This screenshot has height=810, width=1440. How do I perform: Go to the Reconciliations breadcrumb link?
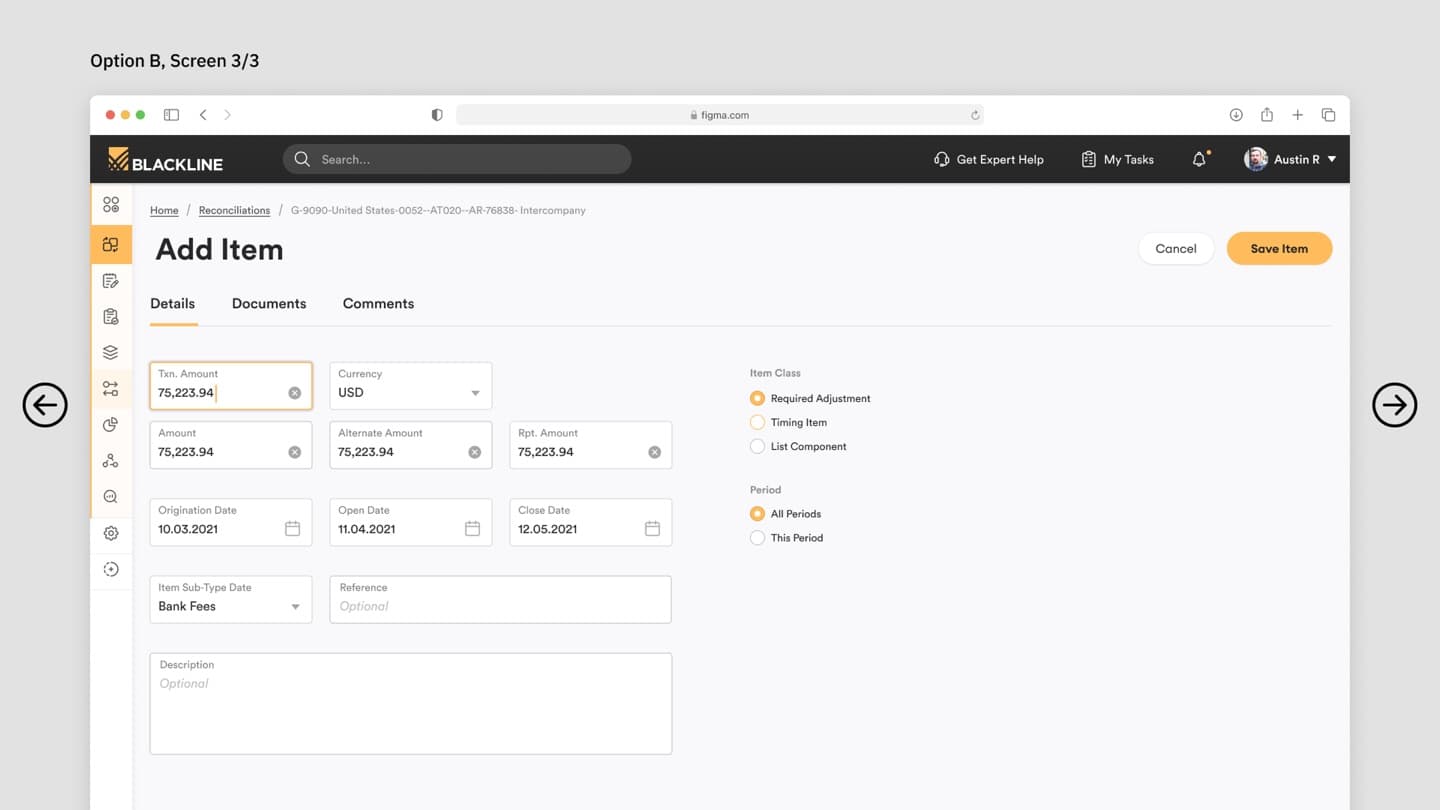click(x=234, y=210)
